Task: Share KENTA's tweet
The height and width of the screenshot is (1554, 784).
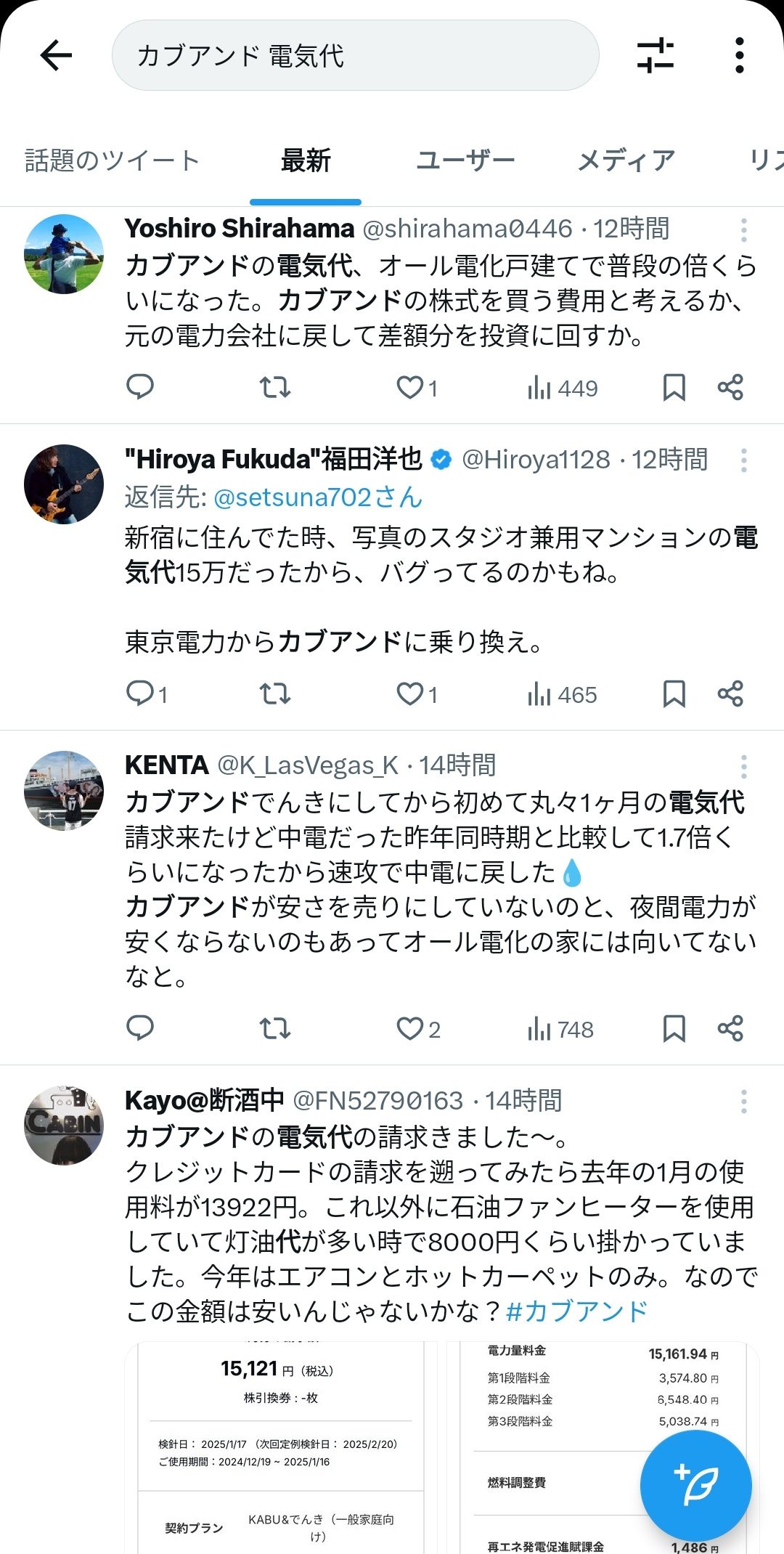Action: click(x=730, y=1028)
